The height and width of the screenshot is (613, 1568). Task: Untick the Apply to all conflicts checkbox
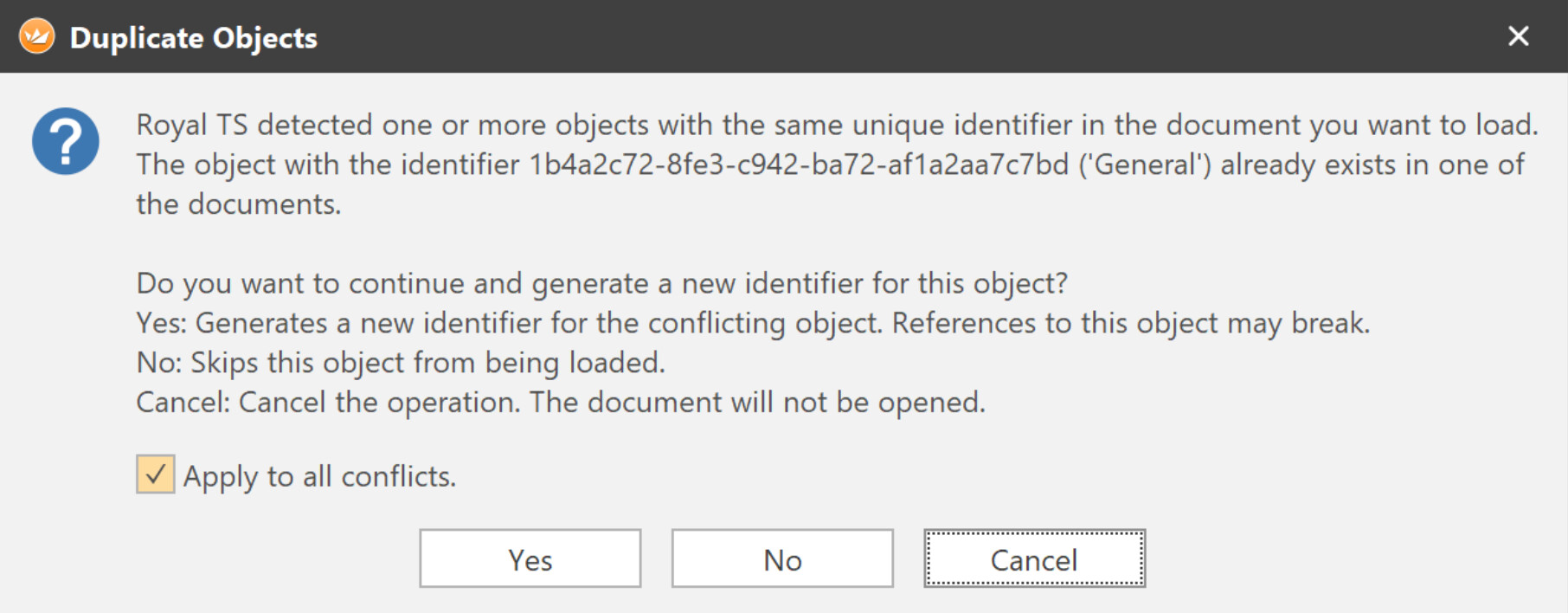pos(156,474)
